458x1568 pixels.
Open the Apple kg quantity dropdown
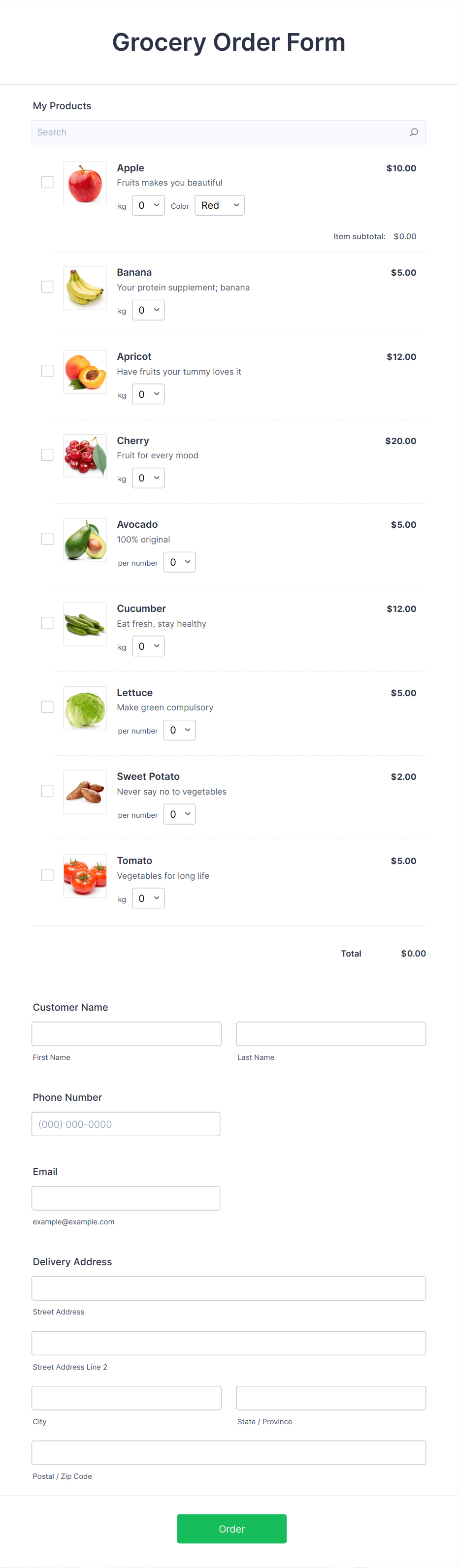pyautogui.click(x=148, y=205)
